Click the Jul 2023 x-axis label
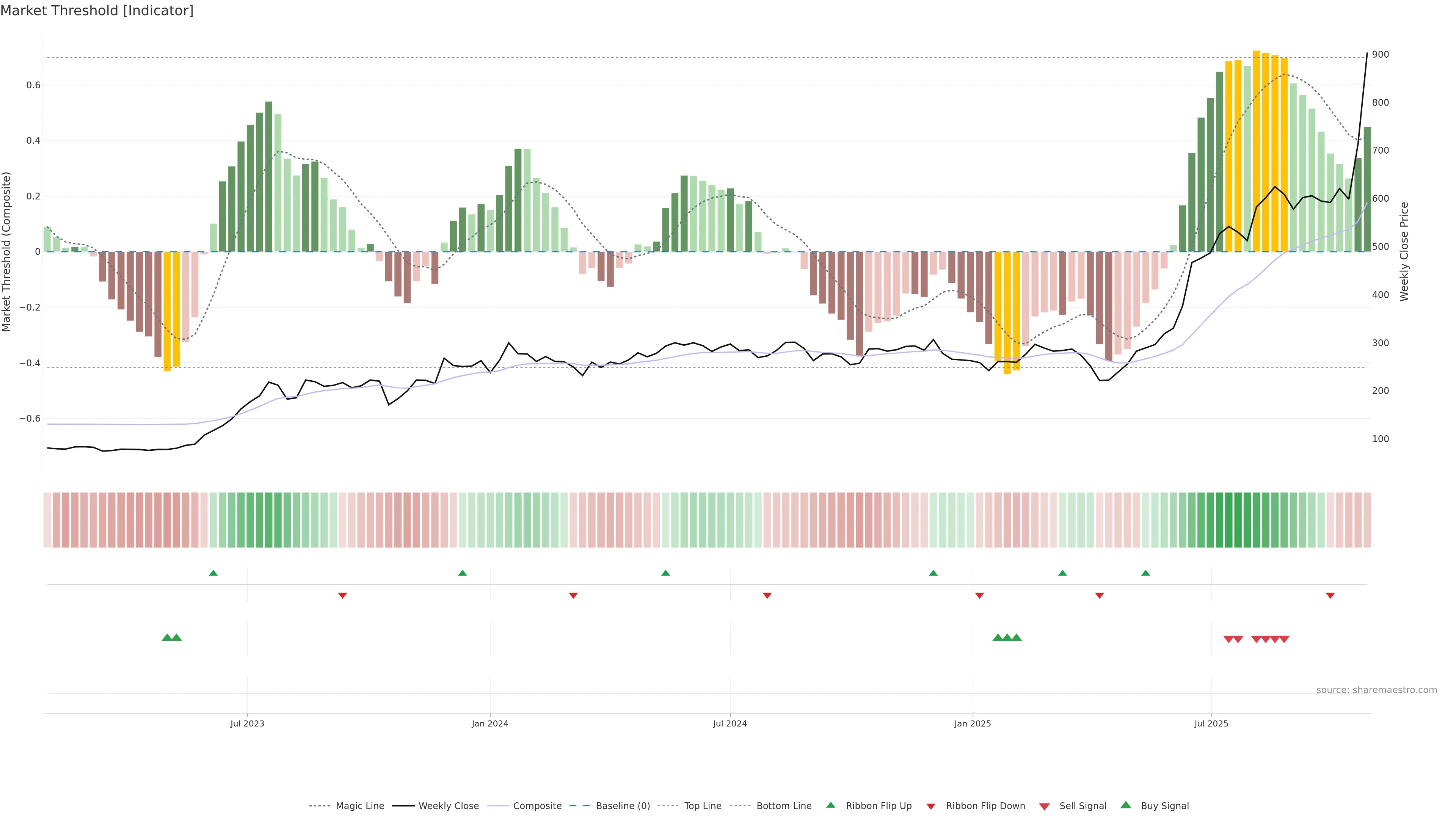 click(x=247, y=723)
